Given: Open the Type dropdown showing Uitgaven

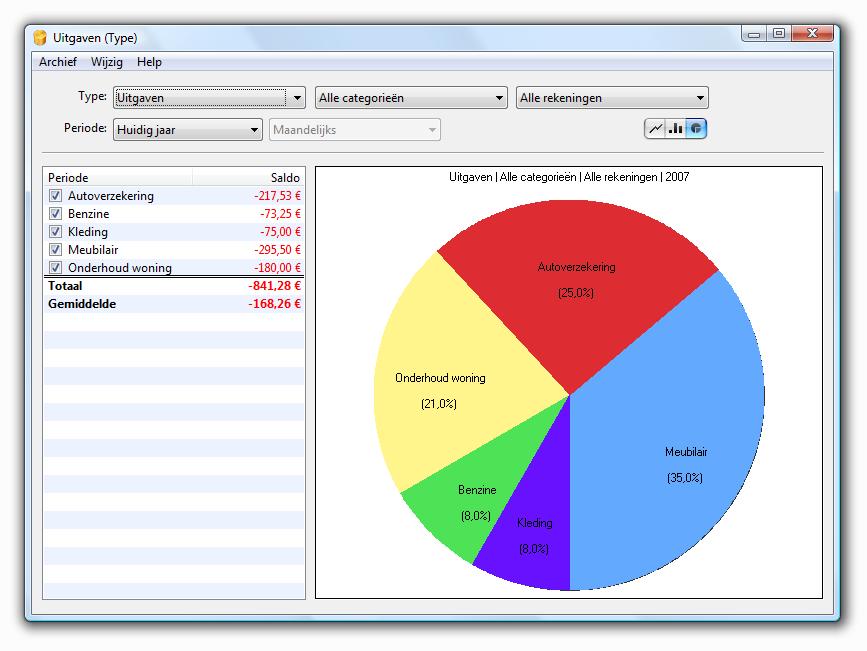Looking at the screenshot, I should click(x=209, y=98).
